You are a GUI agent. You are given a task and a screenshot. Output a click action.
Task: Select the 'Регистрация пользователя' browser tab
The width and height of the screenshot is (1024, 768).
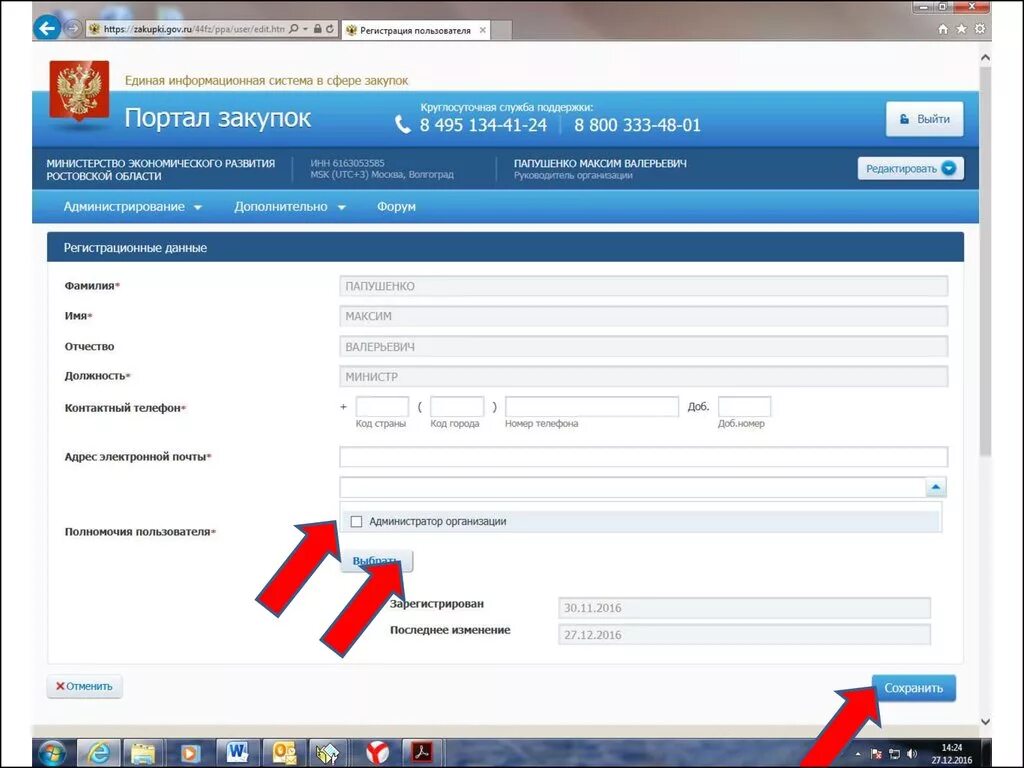click(415, 30)
